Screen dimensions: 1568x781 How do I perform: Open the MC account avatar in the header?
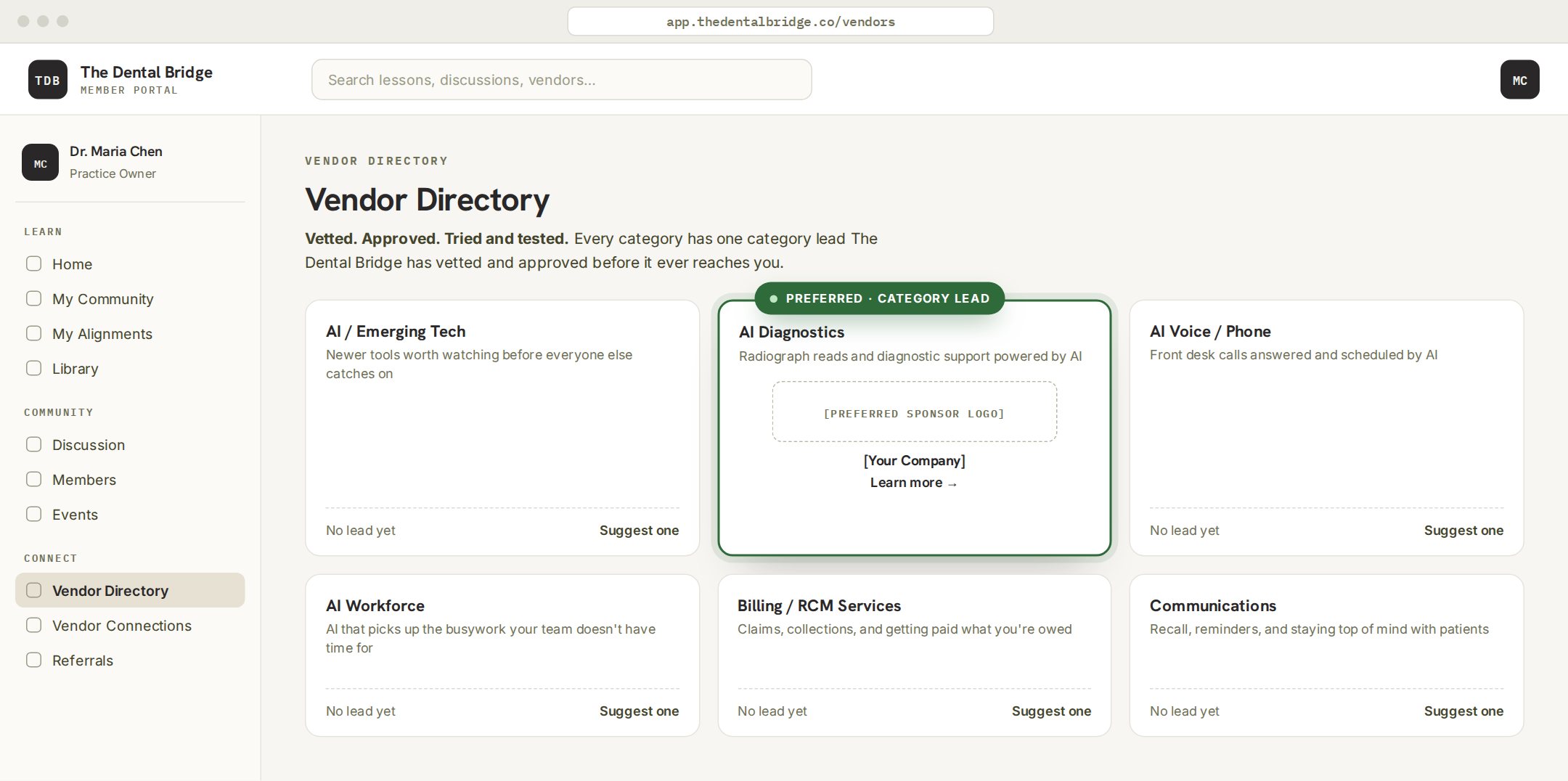(x=1519, y=79)
